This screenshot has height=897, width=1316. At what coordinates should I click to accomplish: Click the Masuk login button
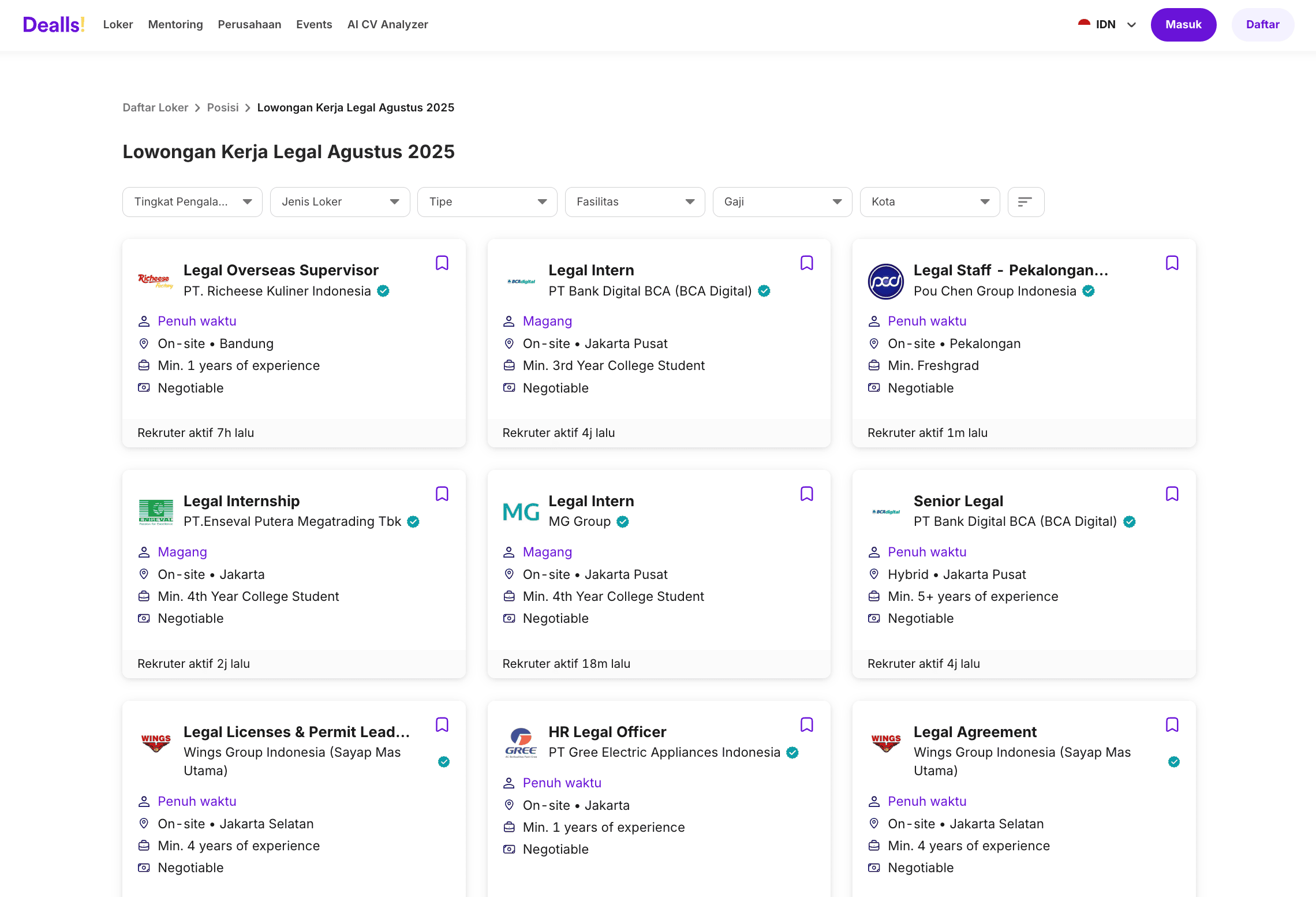point(1183,25)
